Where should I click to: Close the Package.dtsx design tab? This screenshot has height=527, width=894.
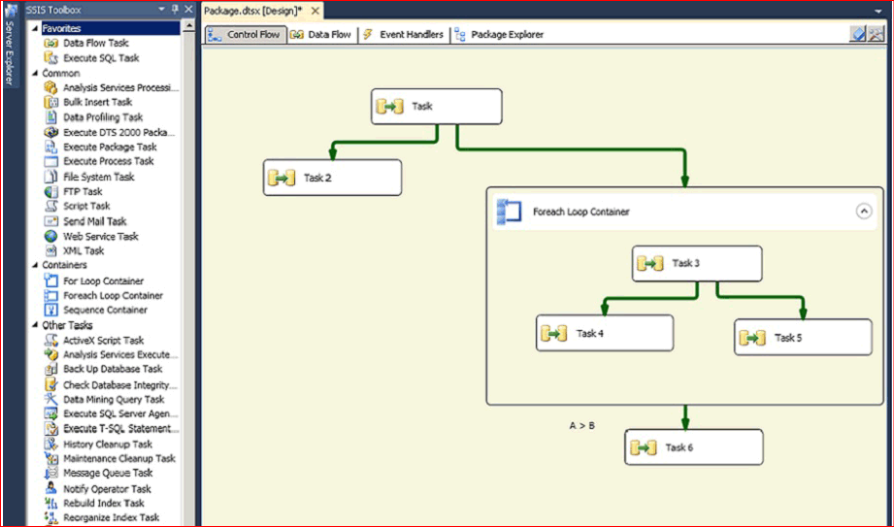pyautogui.click(x=314, y=10)
